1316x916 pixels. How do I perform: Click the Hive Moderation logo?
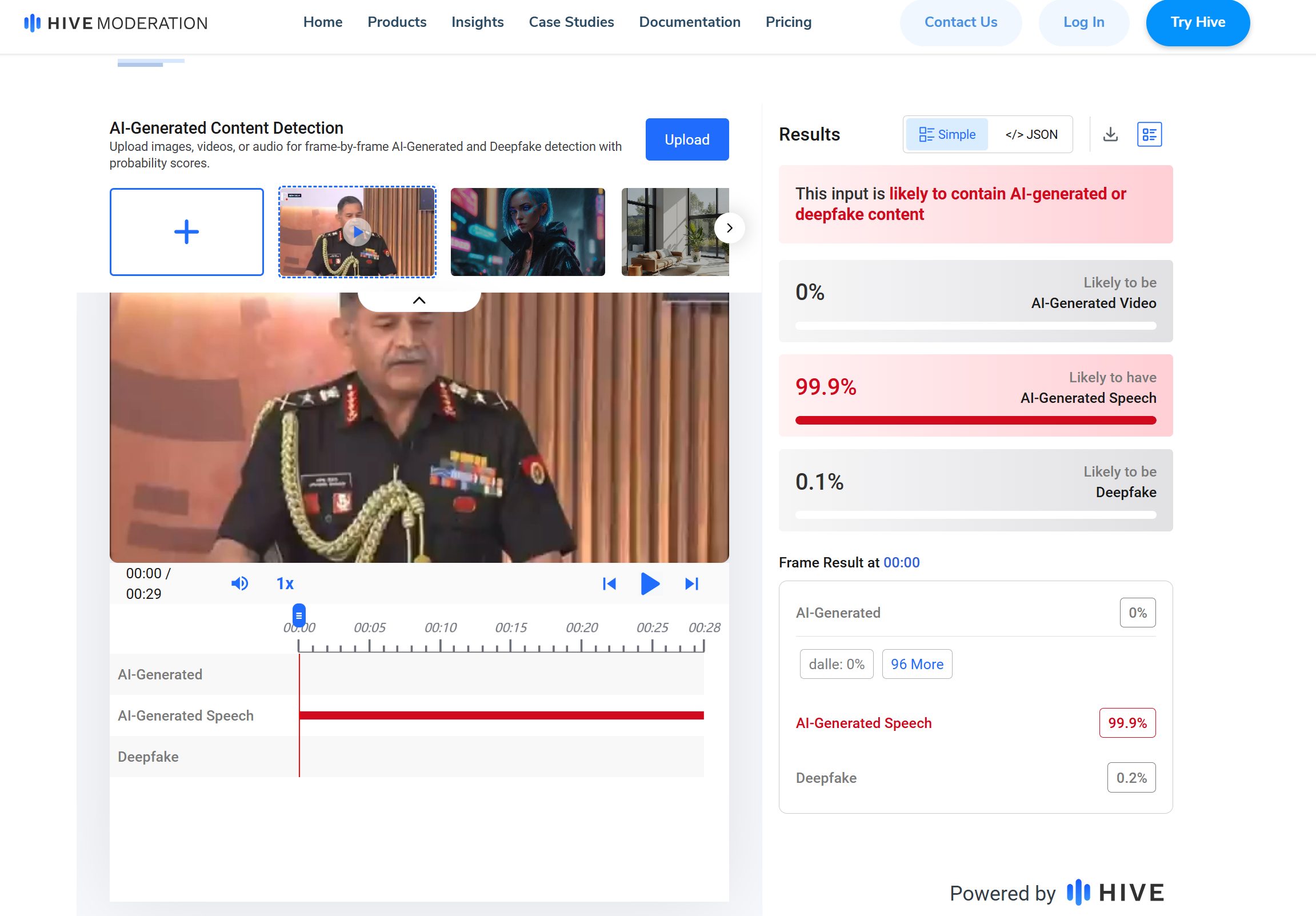click(x=116, y=23)
